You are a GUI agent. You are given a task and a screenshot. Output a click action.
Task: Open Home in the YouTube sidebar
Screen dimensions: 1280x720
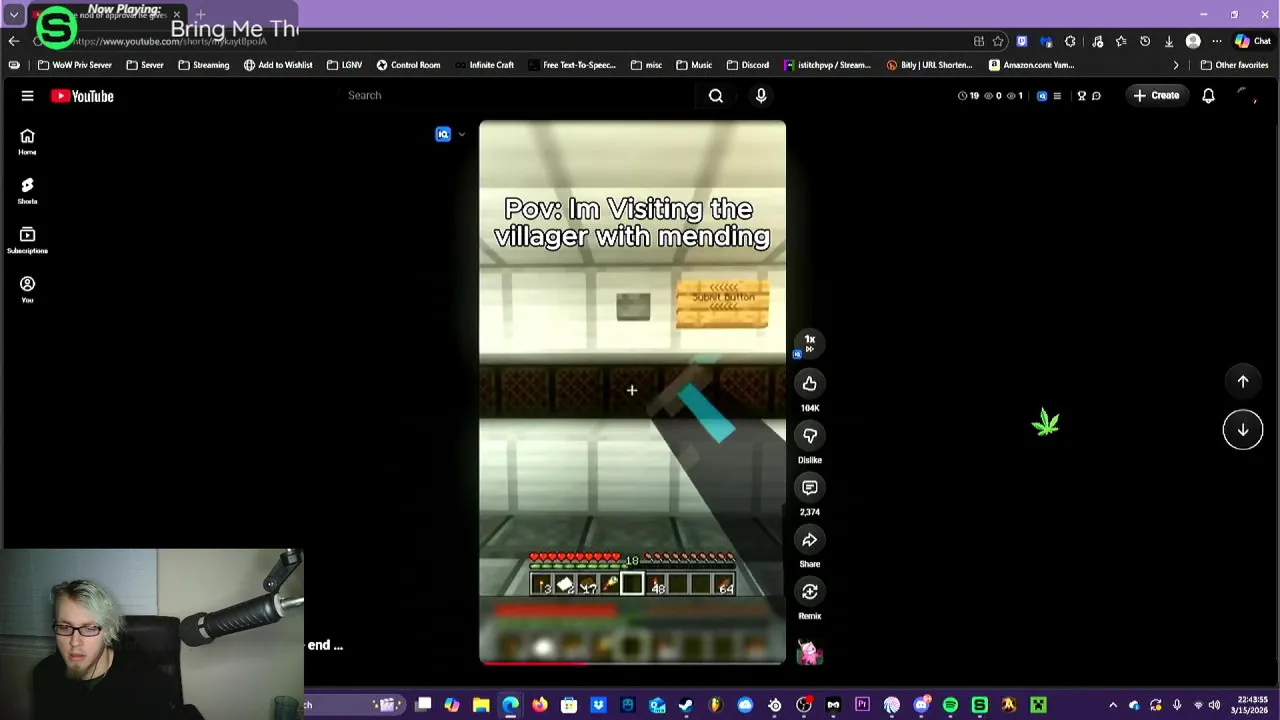[27, 142]
